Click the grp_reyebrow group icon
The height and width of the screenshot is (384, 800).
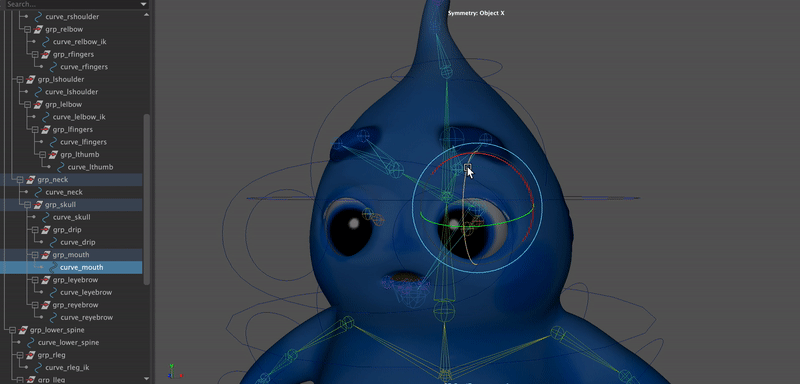tap(45, 305)
